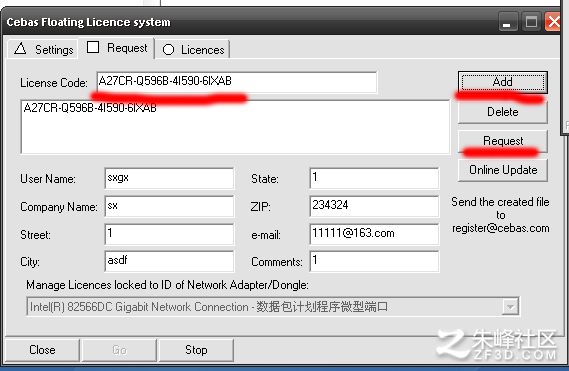Open the Licences tab

click(x=193, y=49)
